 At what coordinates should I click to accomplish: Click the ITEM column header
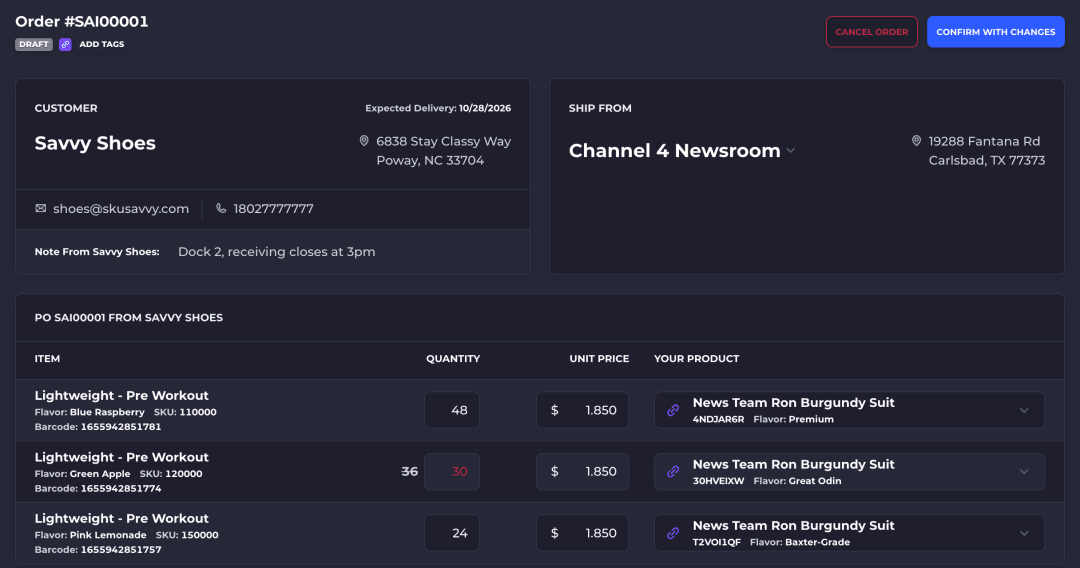click(48, 359)
